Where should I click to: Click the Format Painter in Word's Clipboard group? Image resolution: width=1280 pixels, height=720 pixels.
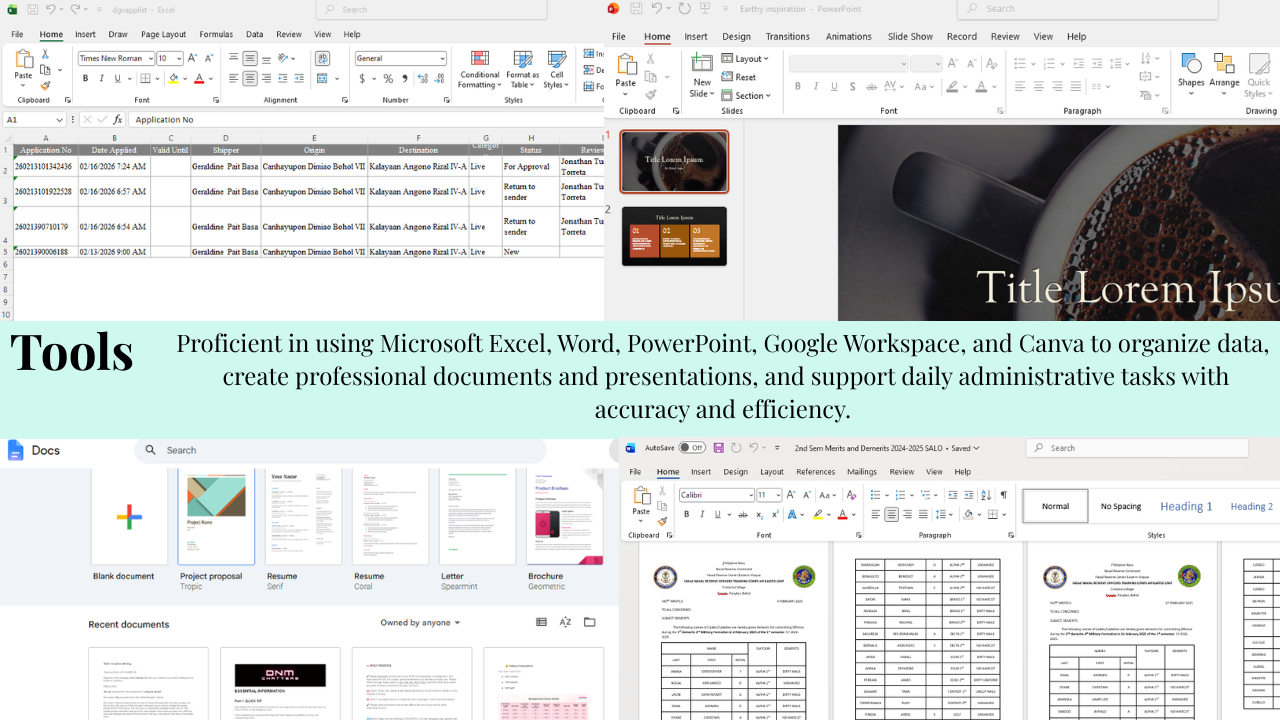pyautogui.click(x=661, y=521)
